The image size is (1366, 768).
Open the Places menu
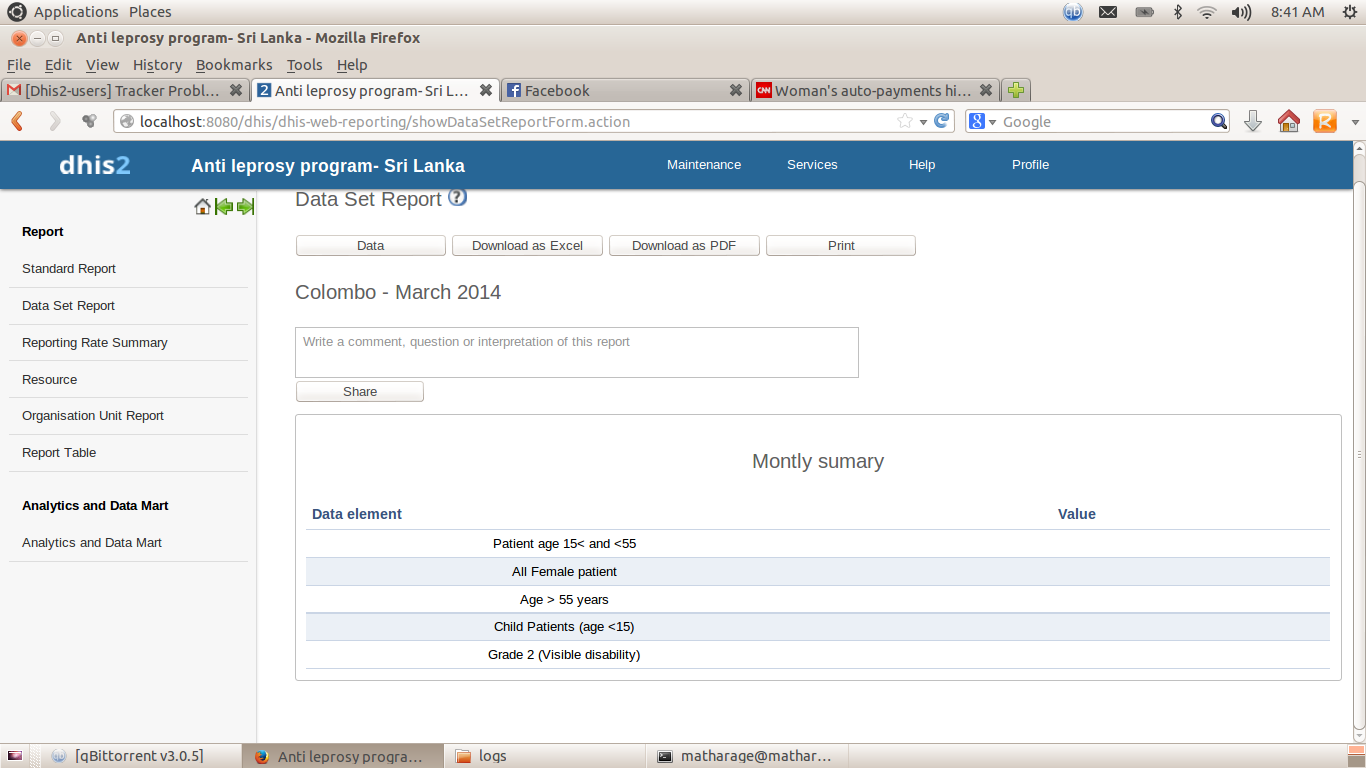point(150,12)
